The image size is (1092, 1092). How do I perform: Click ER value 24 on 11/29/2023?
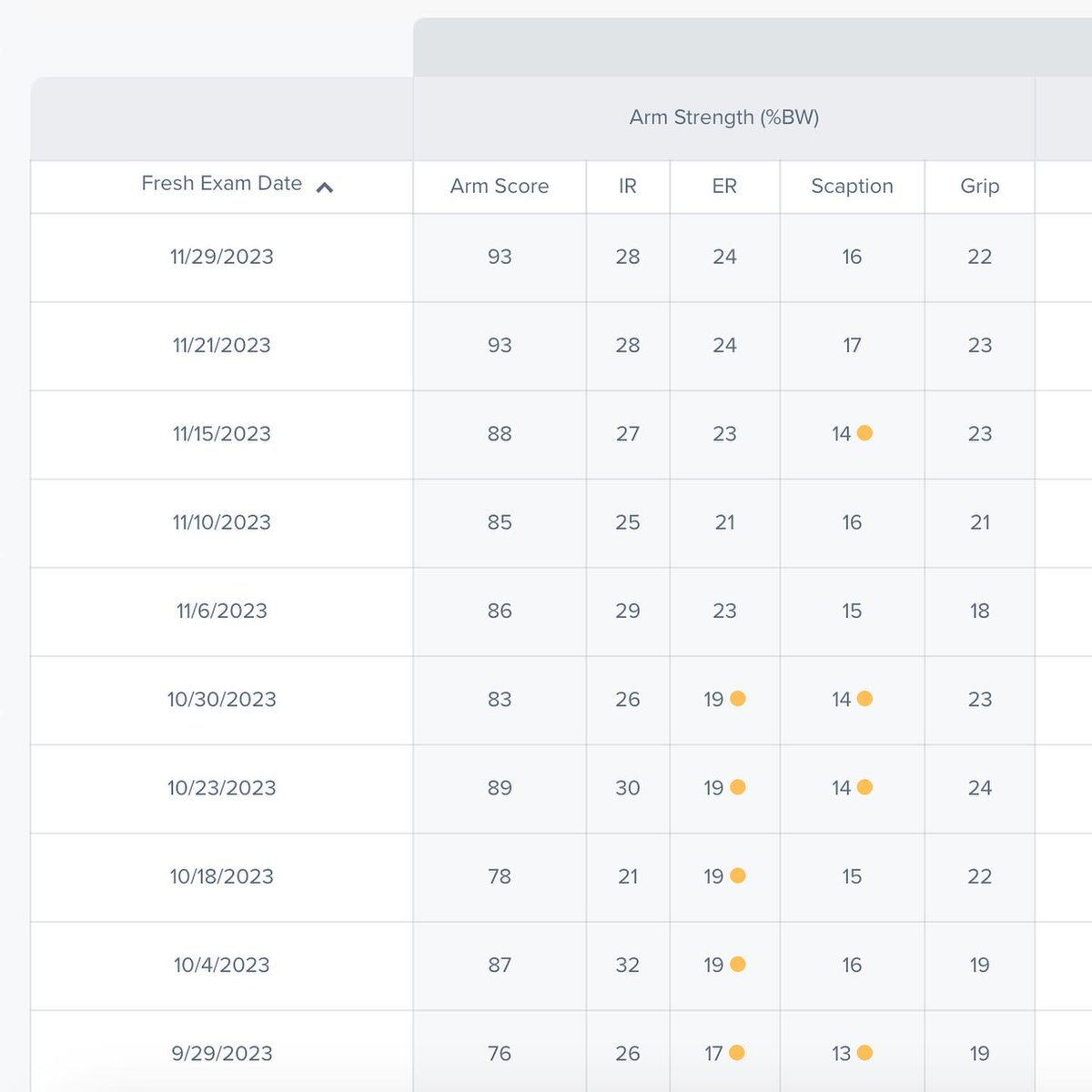tap(724, 258)
